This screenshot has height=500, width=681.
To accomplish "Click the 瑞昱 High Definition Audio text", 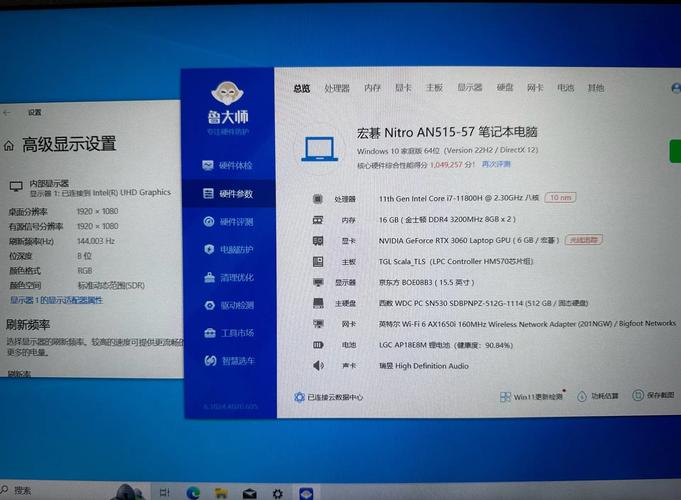I will tap(423, 366).
